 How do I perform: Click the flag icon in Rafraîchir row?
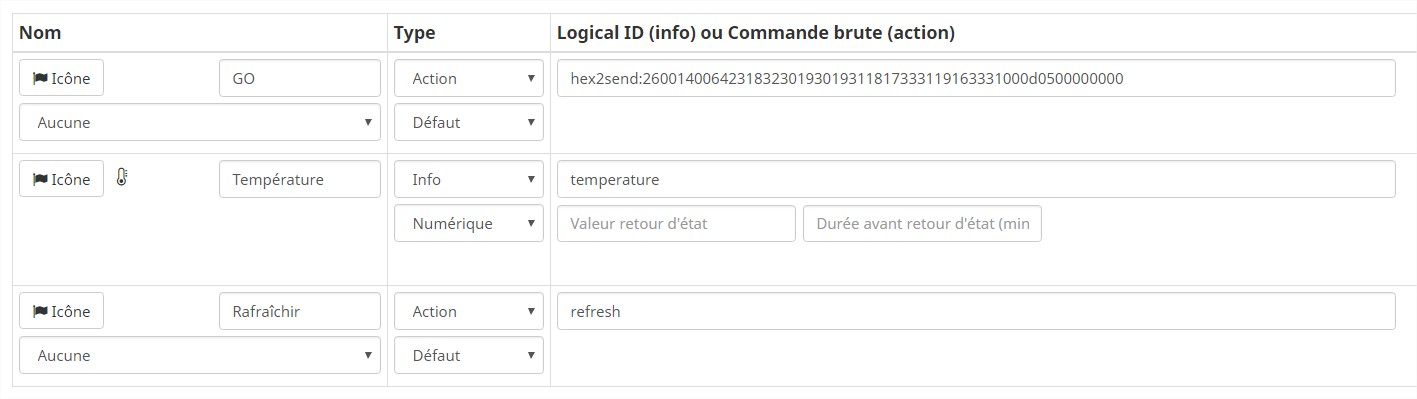pos(40,311)
